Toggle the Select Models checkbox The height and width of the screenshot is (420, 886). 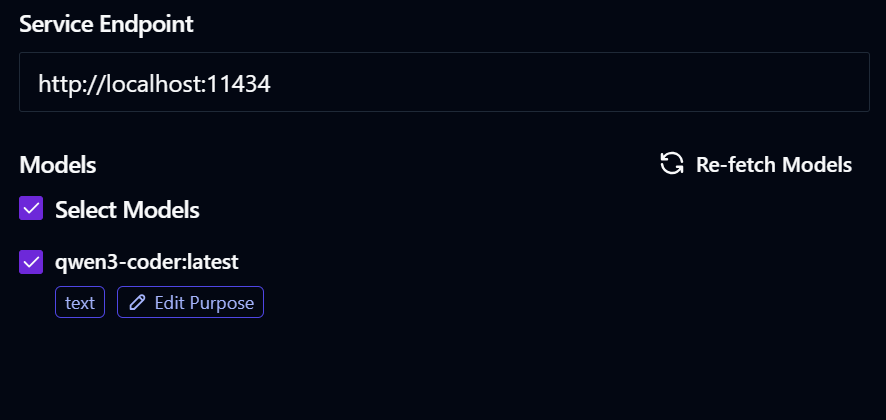[32, 208]
